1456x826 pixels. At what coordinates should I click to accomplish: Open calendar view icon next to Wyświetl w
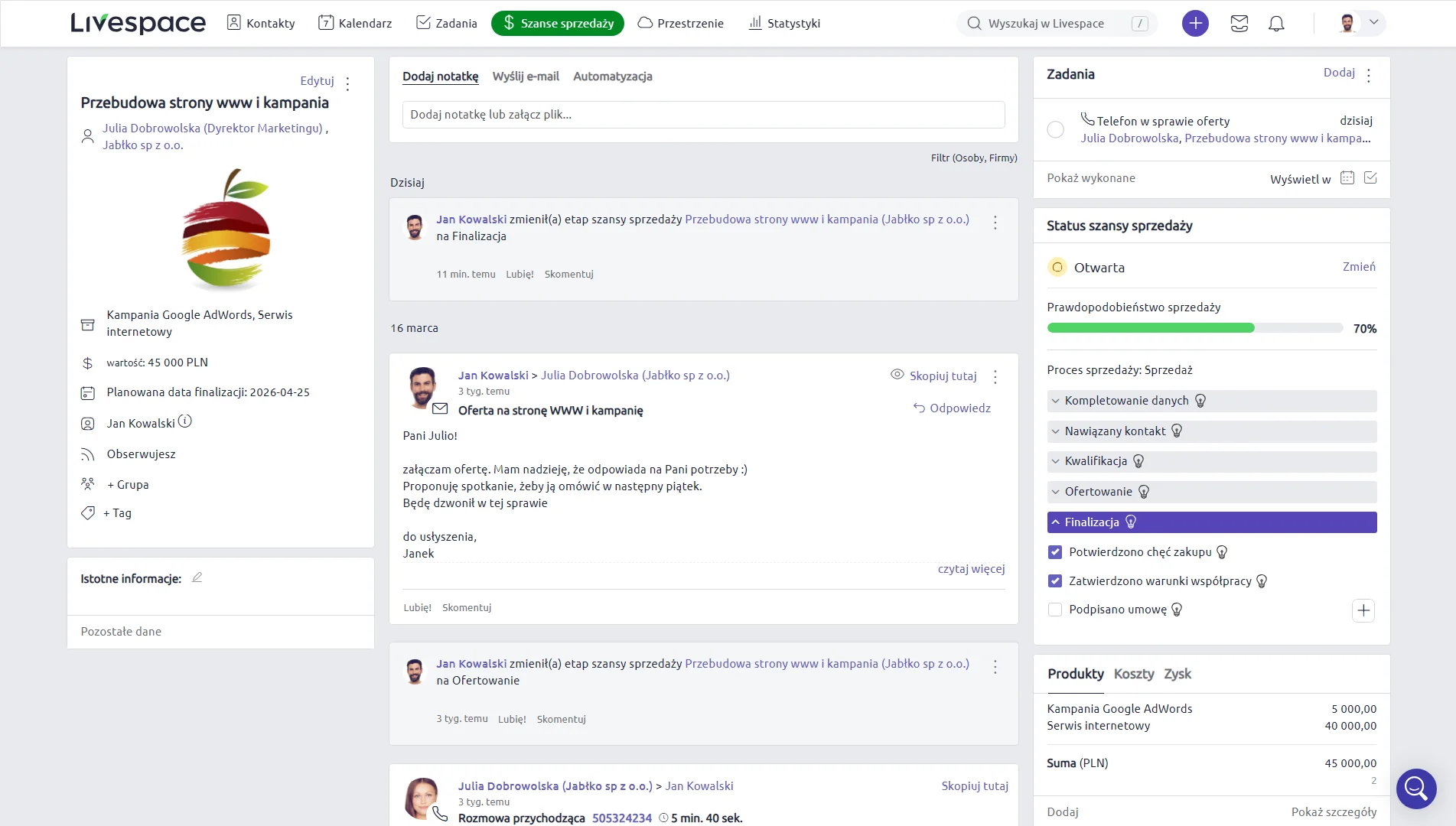click(1347, 177)
